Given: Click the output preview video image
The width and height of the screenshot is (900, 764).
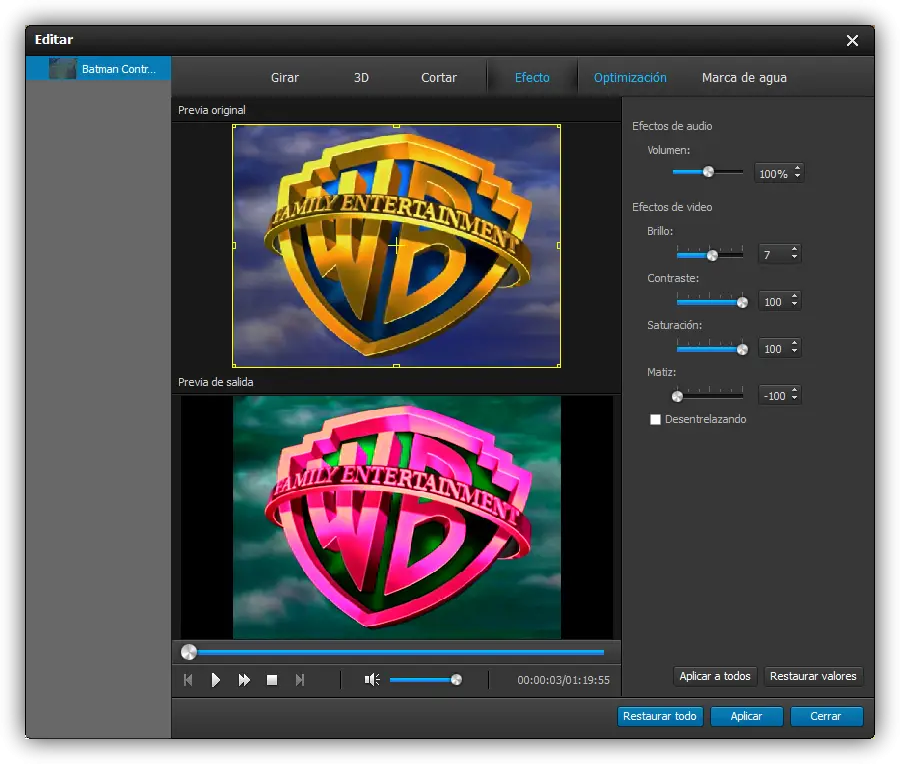Looking at the screenshot, I should pos(397,517).
